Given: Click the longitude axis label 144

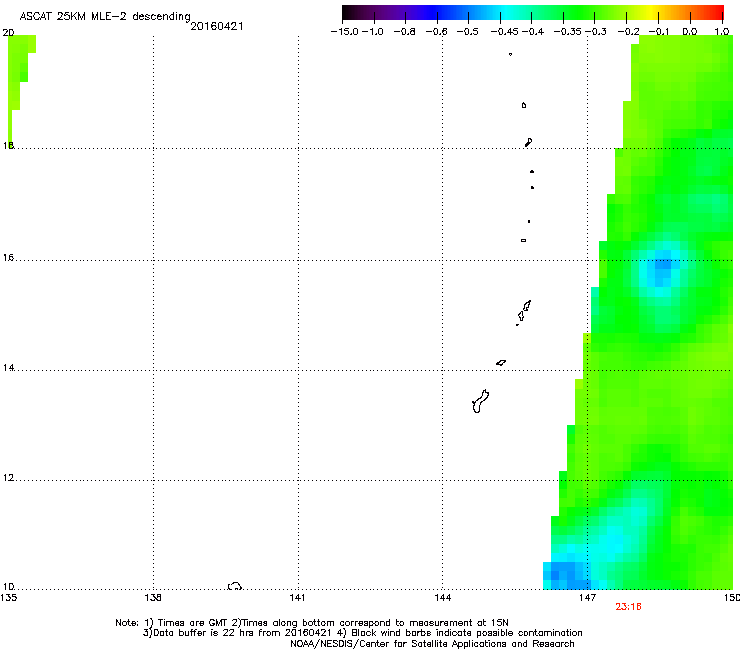Looking at the screenshot, I should pyautogui.click(x=443, y=598).
